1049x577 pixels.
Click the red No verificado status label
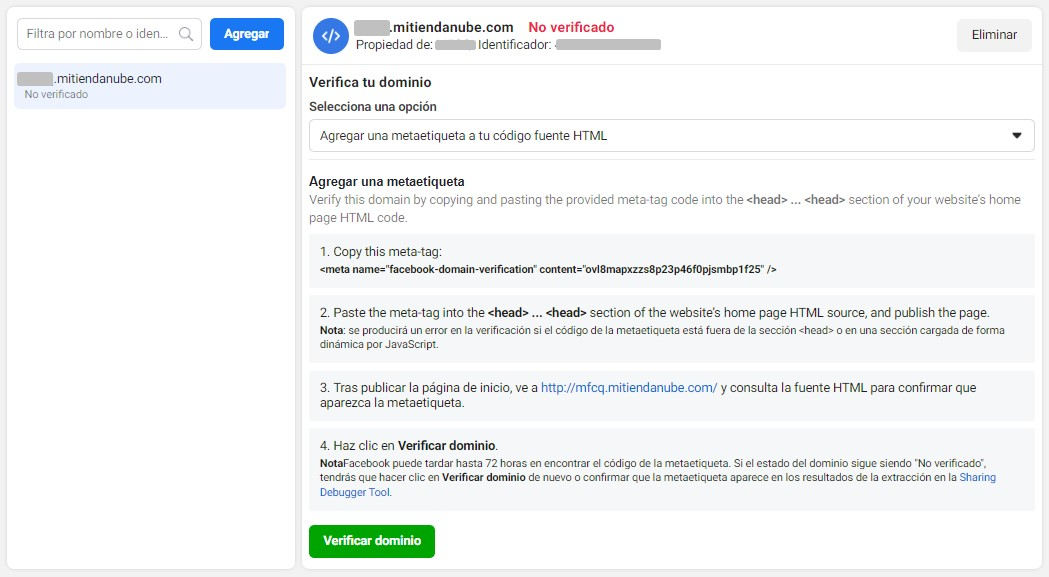571,27
